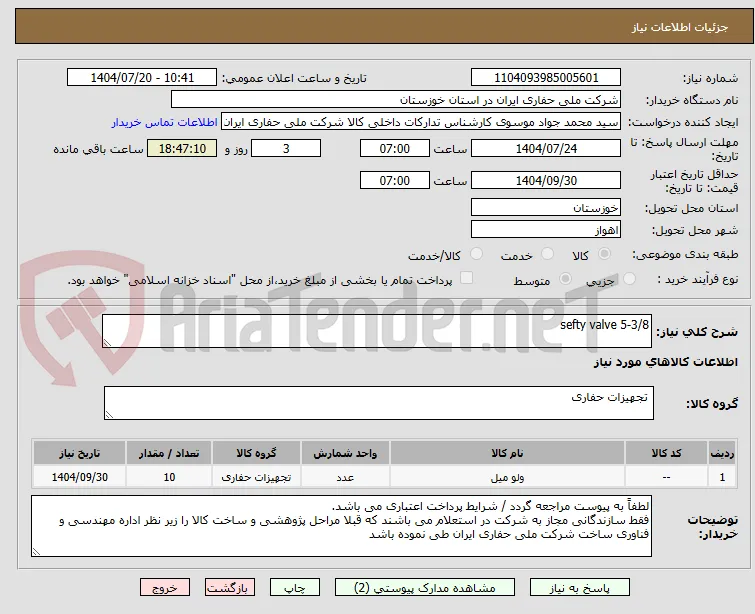Click the نام کالا column header
755x614 pixels.
pos(508,453)
